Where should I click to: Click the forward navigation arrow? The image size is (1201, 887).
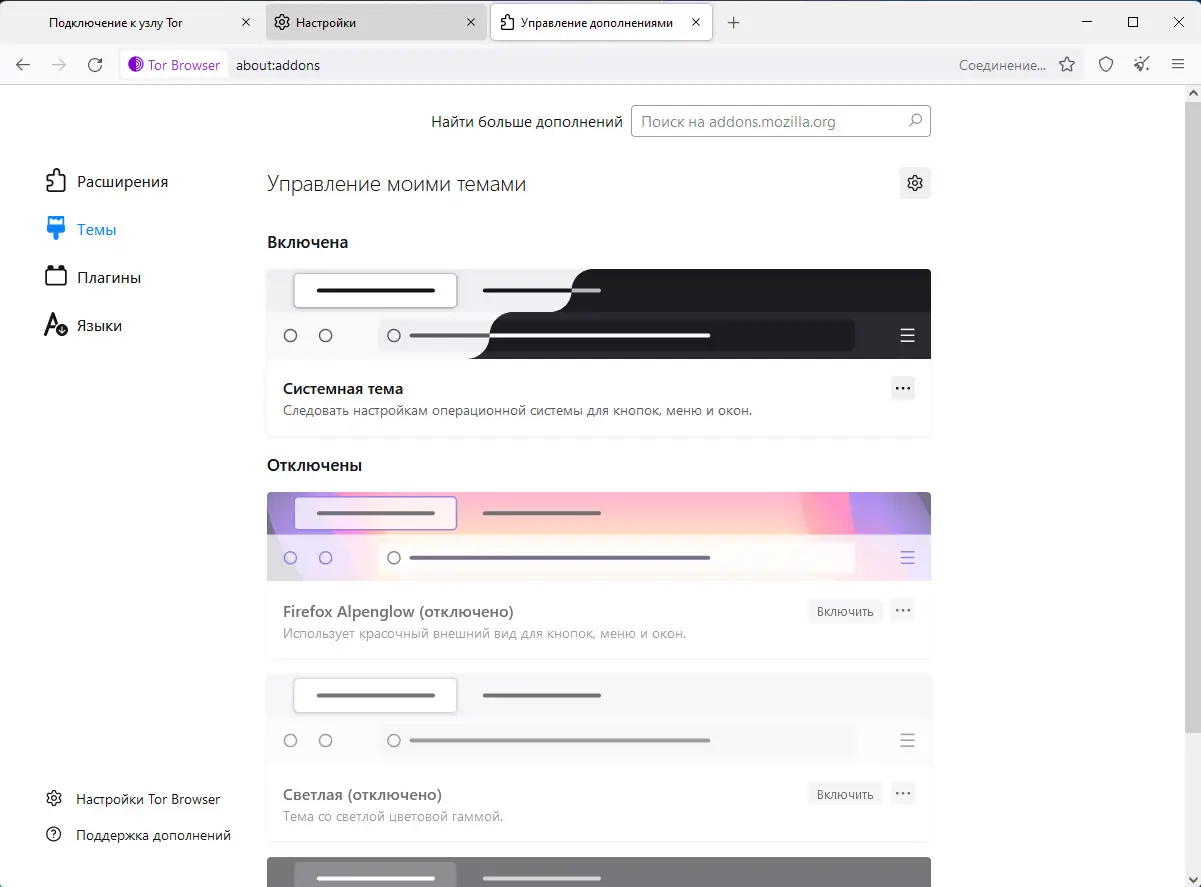pyautogui.click(x=59, y=65)
